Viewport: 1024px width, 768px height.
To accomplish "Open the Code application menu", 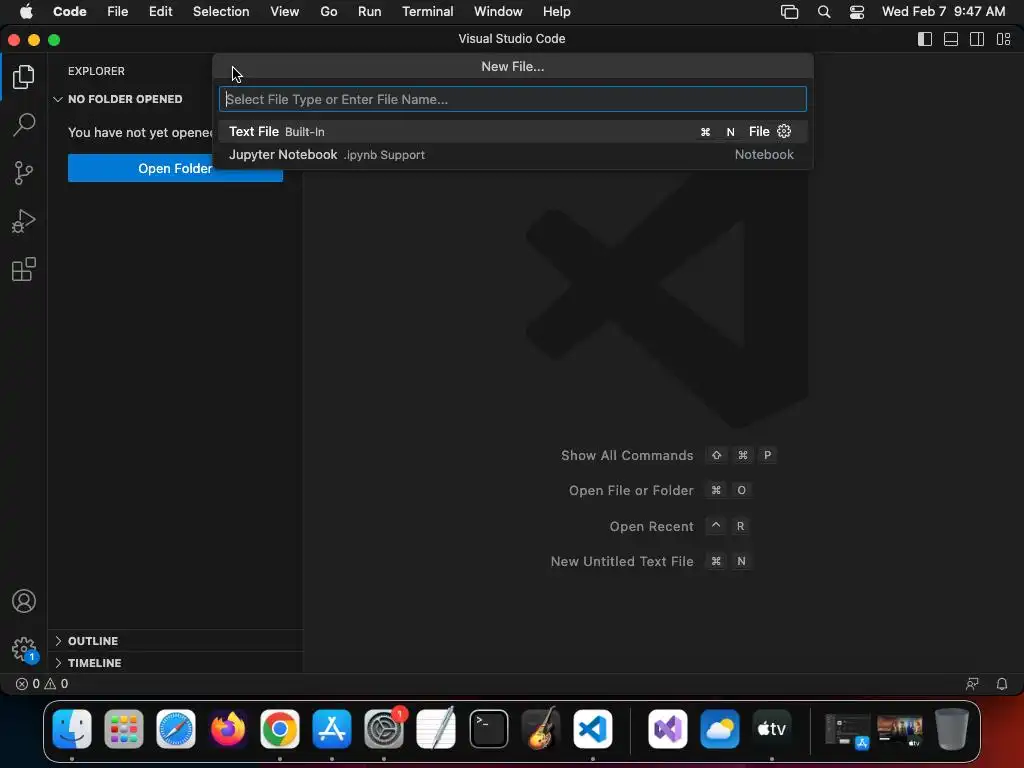I will (69, 12).
